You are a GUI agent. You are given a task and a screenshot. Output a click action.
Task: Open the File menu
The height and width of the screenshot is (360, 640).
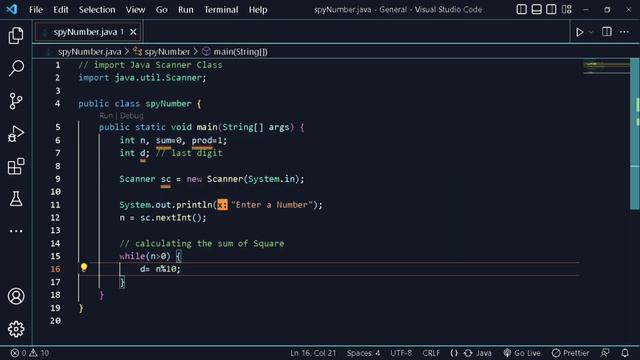(36, 9)
